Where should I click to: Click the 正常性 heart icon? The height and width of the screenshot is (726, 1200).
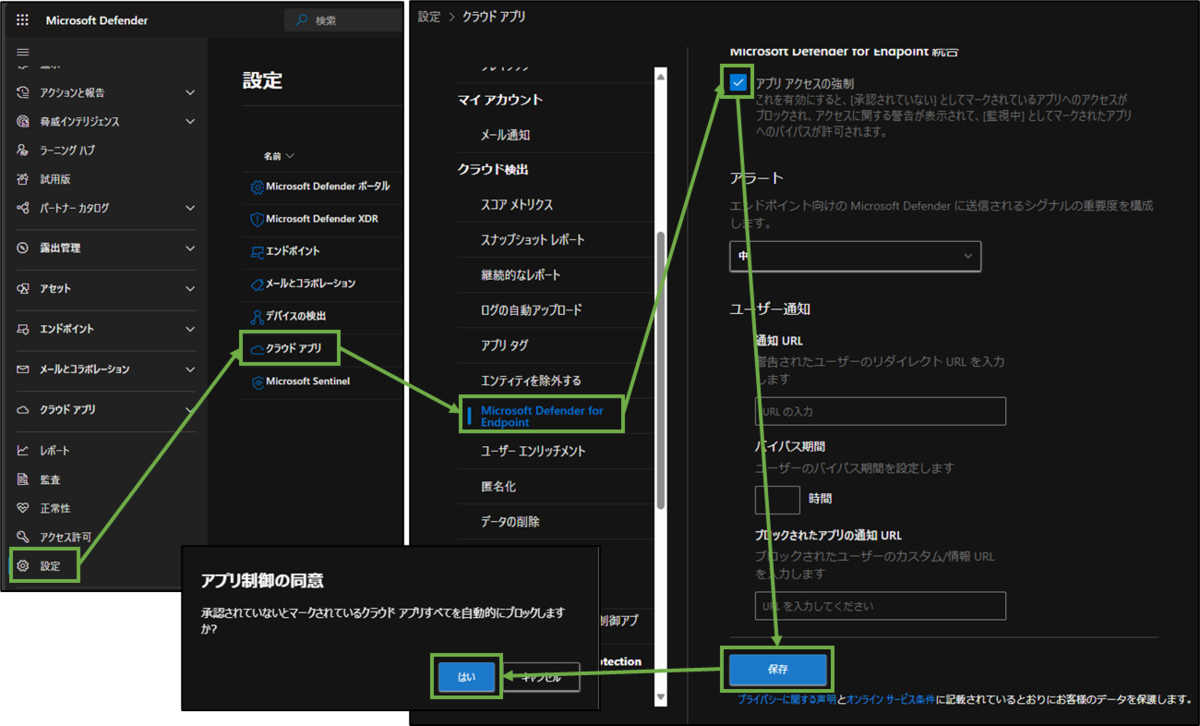click(x=23, y=508)
